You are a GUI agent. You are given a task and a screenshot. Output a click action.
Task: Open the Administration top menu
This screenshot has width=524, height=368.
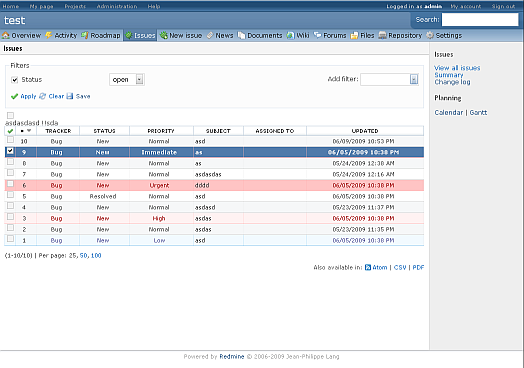coord(117,6)
